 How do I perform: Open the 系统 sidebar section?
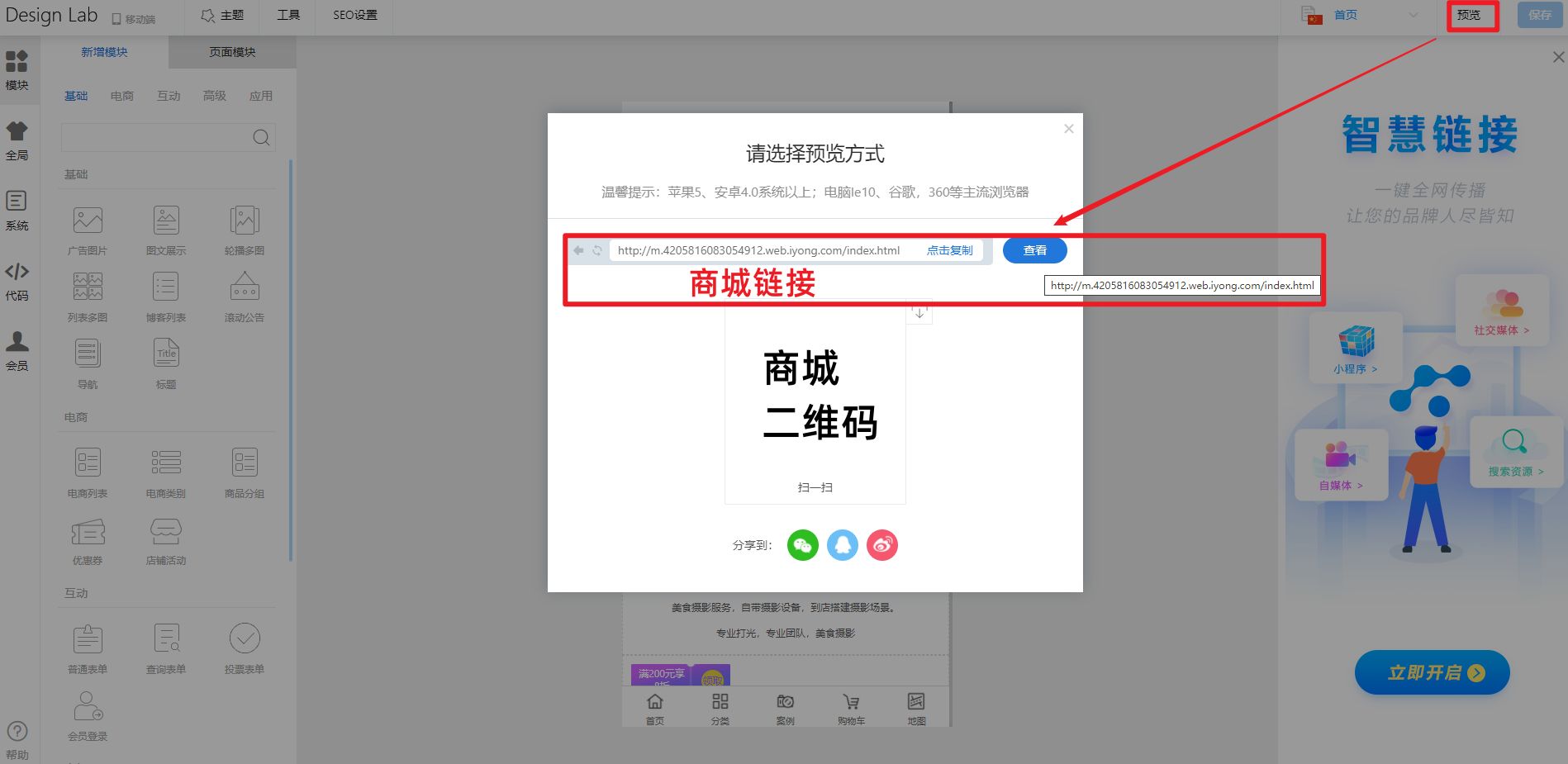17,211
